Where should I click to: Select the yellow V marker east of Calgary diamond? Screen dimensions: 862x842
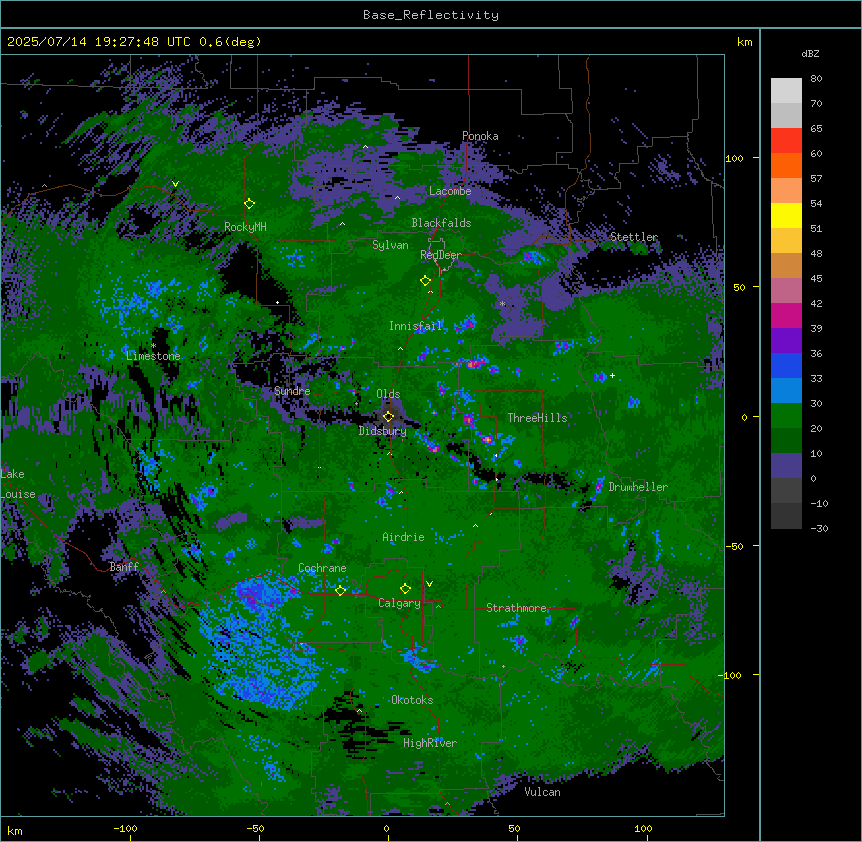(429, 584)
